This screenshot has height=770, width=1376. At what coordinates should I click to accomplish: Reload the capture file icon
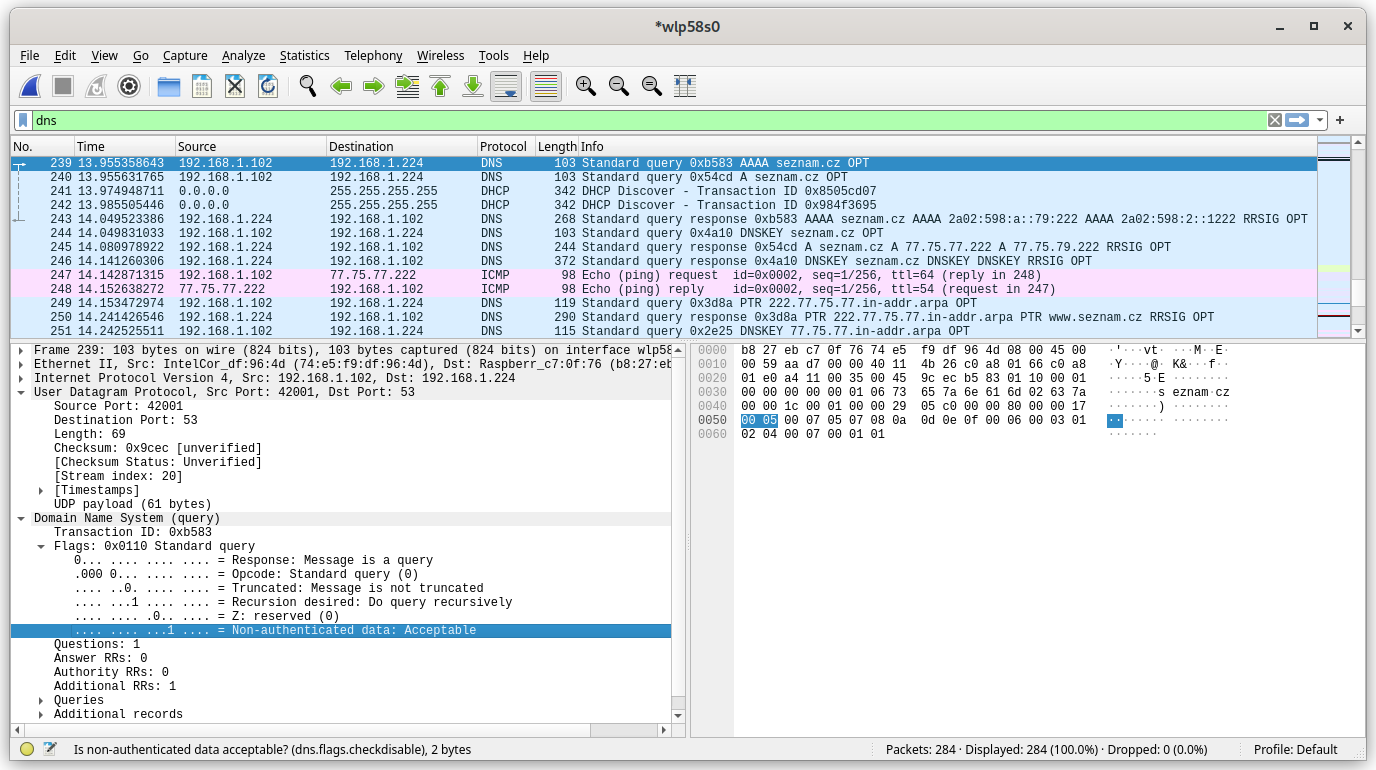tap(267, 86)
